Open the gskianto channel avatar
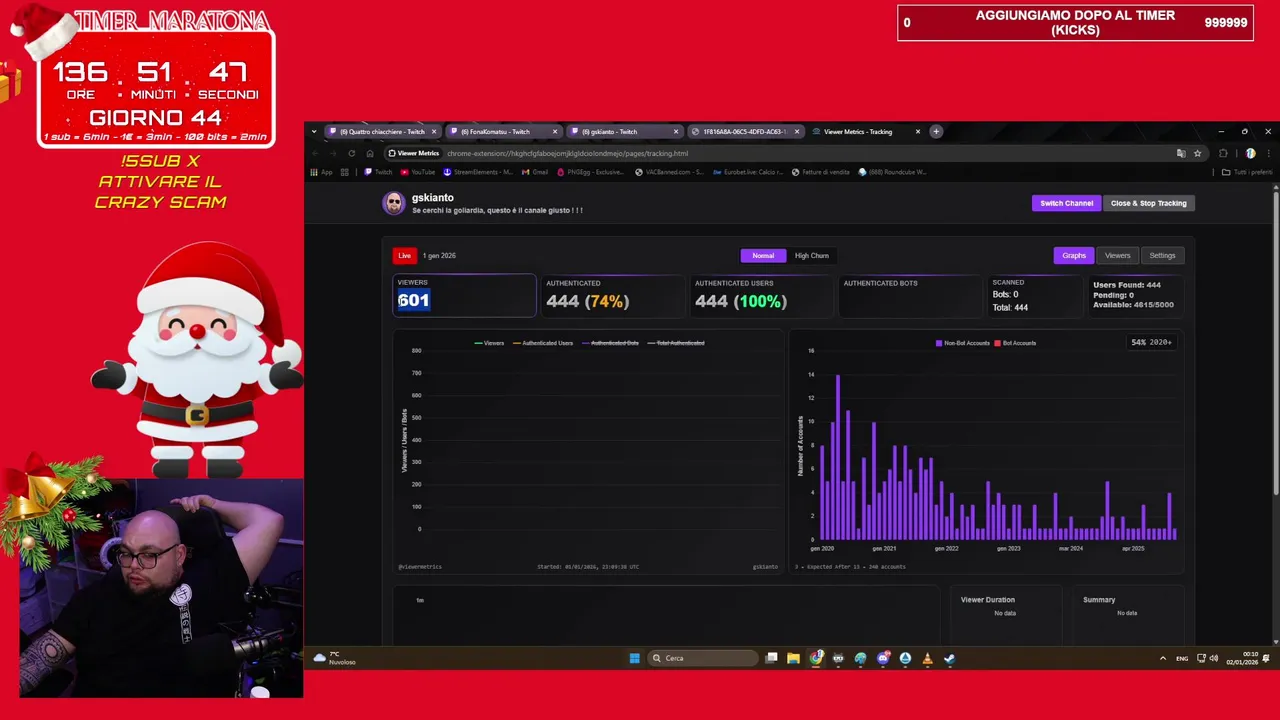Image resolution: width=1280 pixels, height=720 pixels. [x=394, y=203]
